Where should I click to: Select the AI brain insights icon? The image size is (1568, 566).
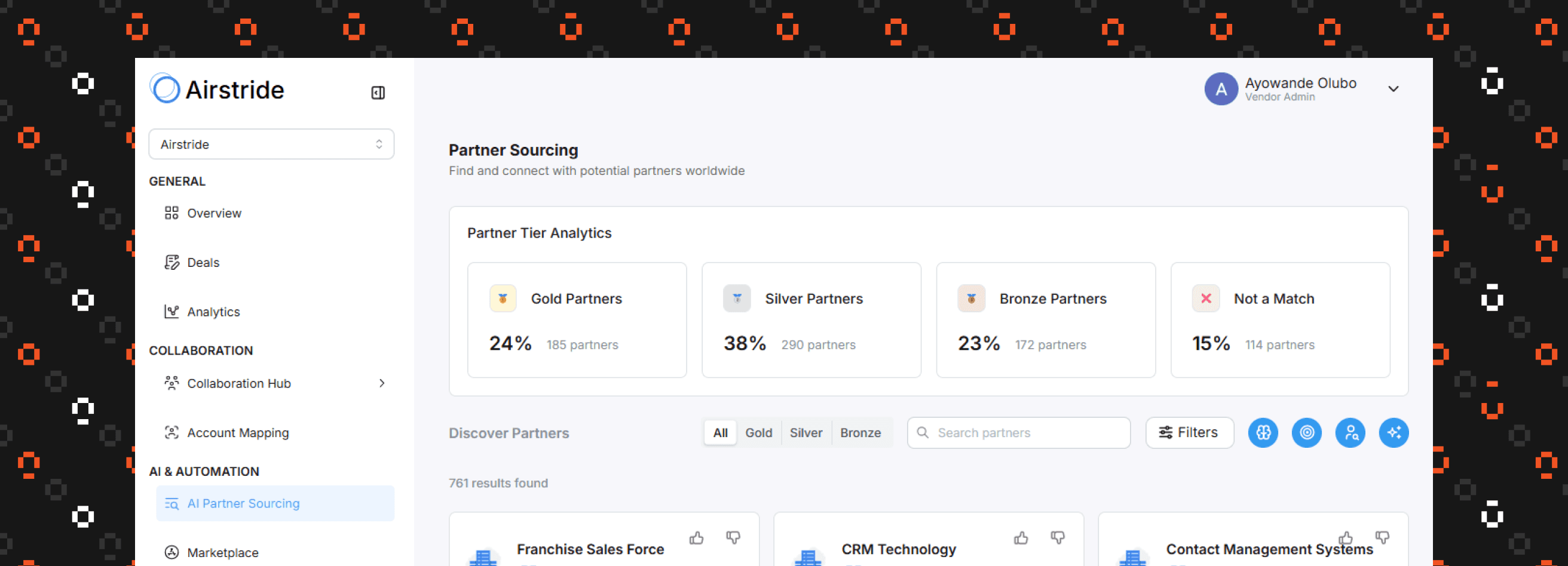1263,432
